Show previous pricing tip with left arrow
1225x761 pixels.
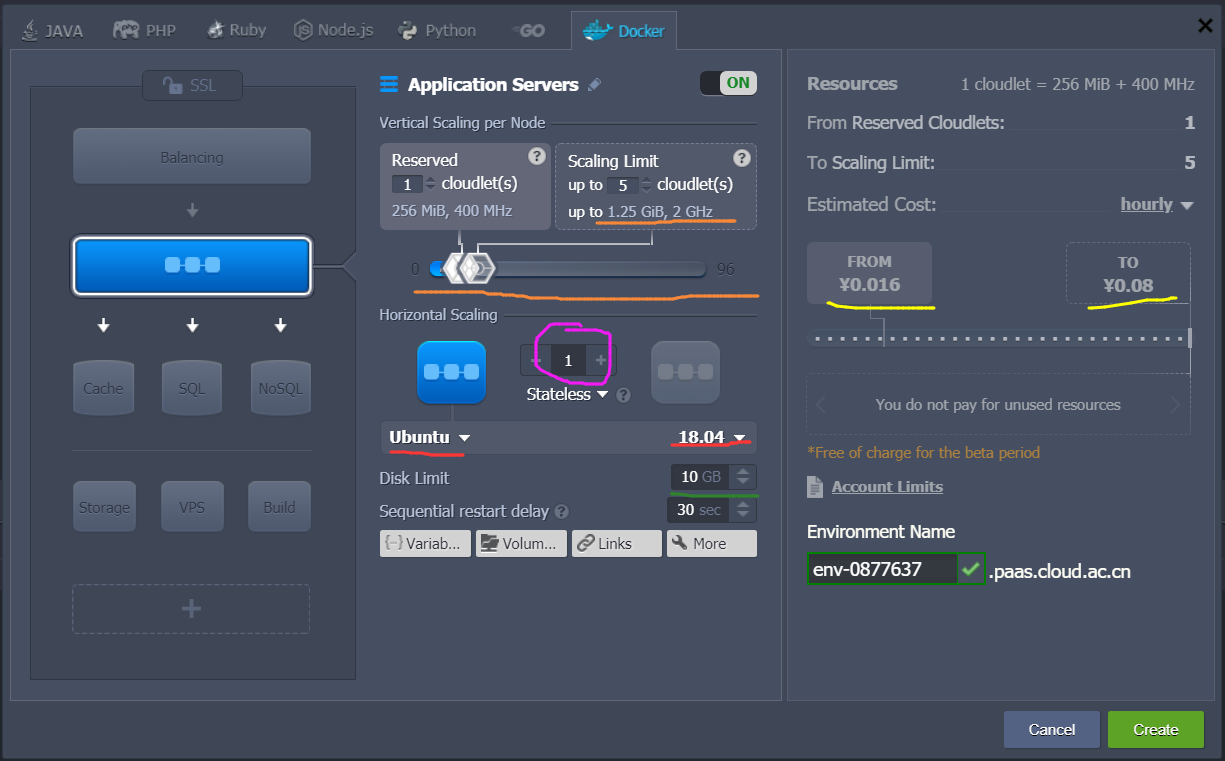click(x=821, y=405)
